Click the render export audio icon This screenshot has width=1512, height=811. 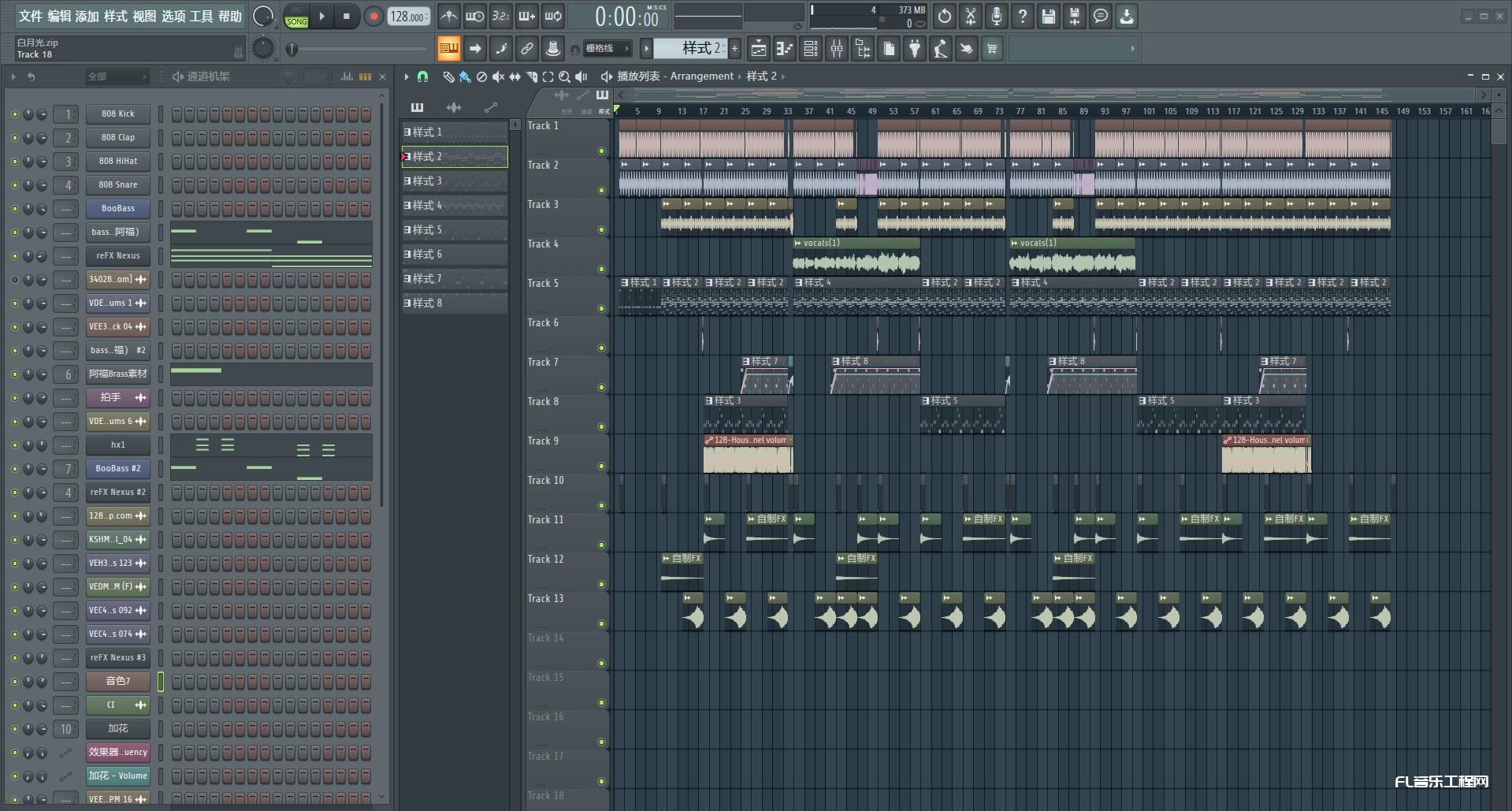1075,16
